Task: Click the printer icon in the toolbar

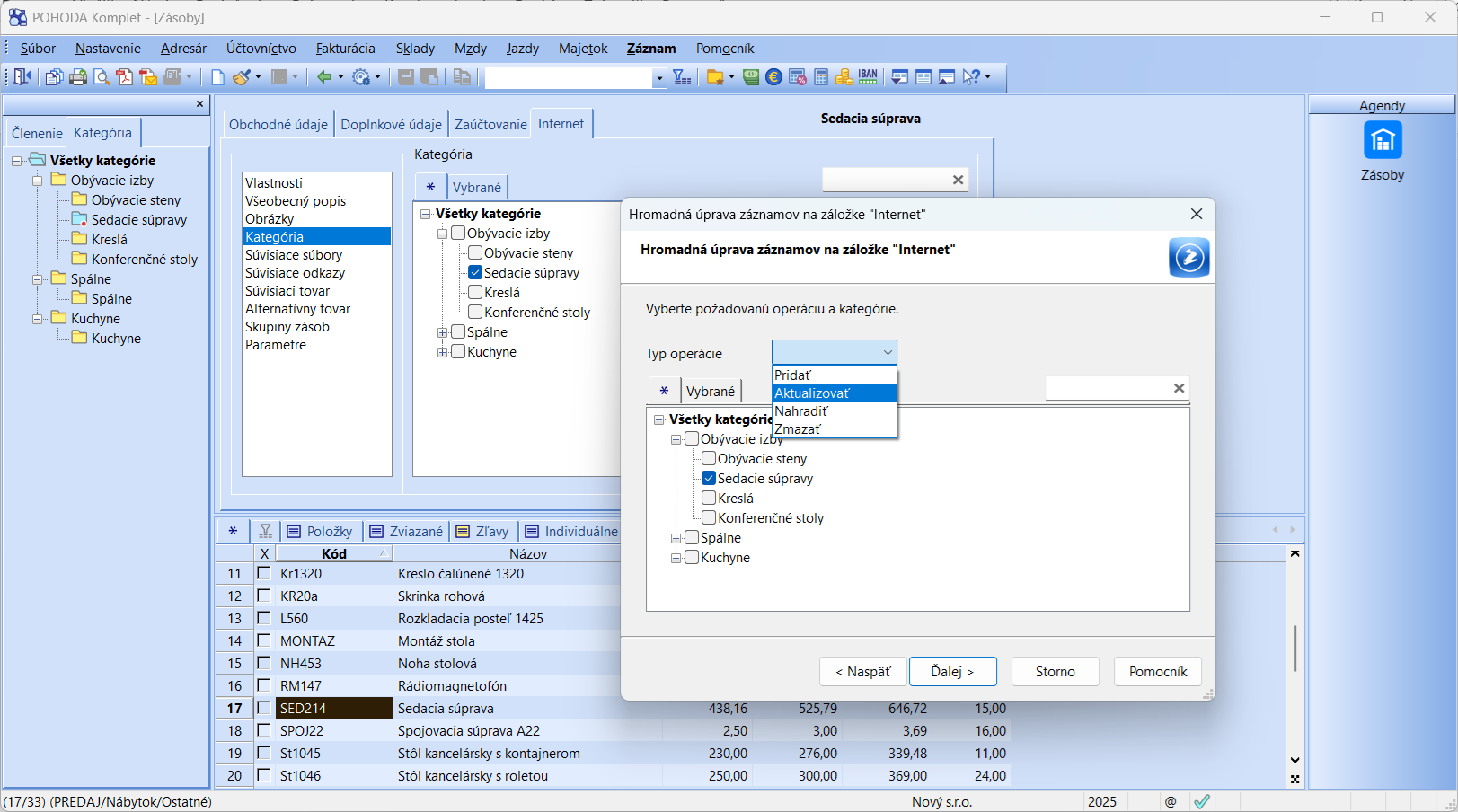Action: [x=78, y=77]
